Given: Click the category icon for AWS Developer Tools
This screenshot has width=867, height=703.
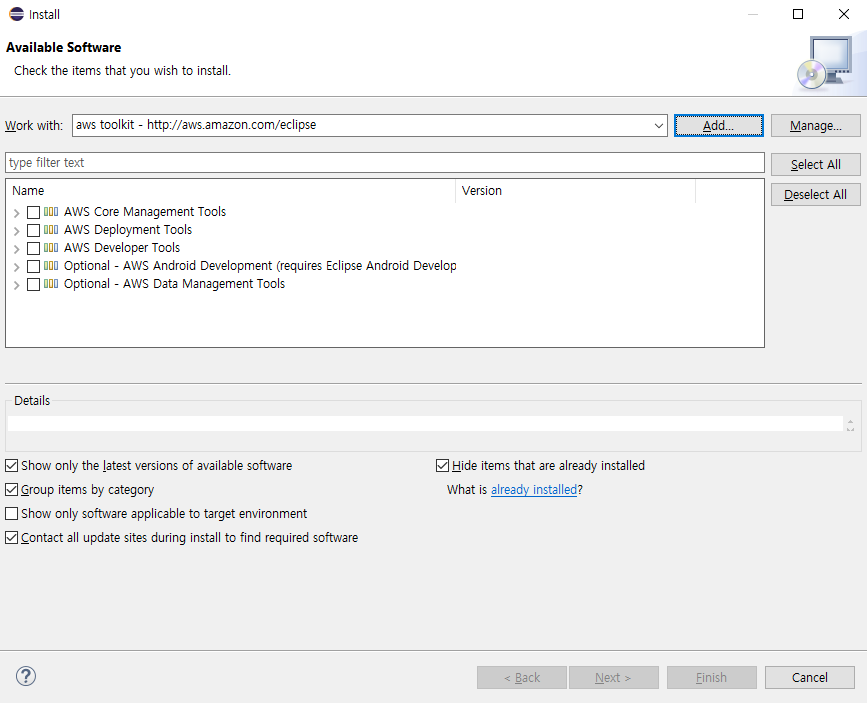Looking at the screenshot, I should (51, 247).
